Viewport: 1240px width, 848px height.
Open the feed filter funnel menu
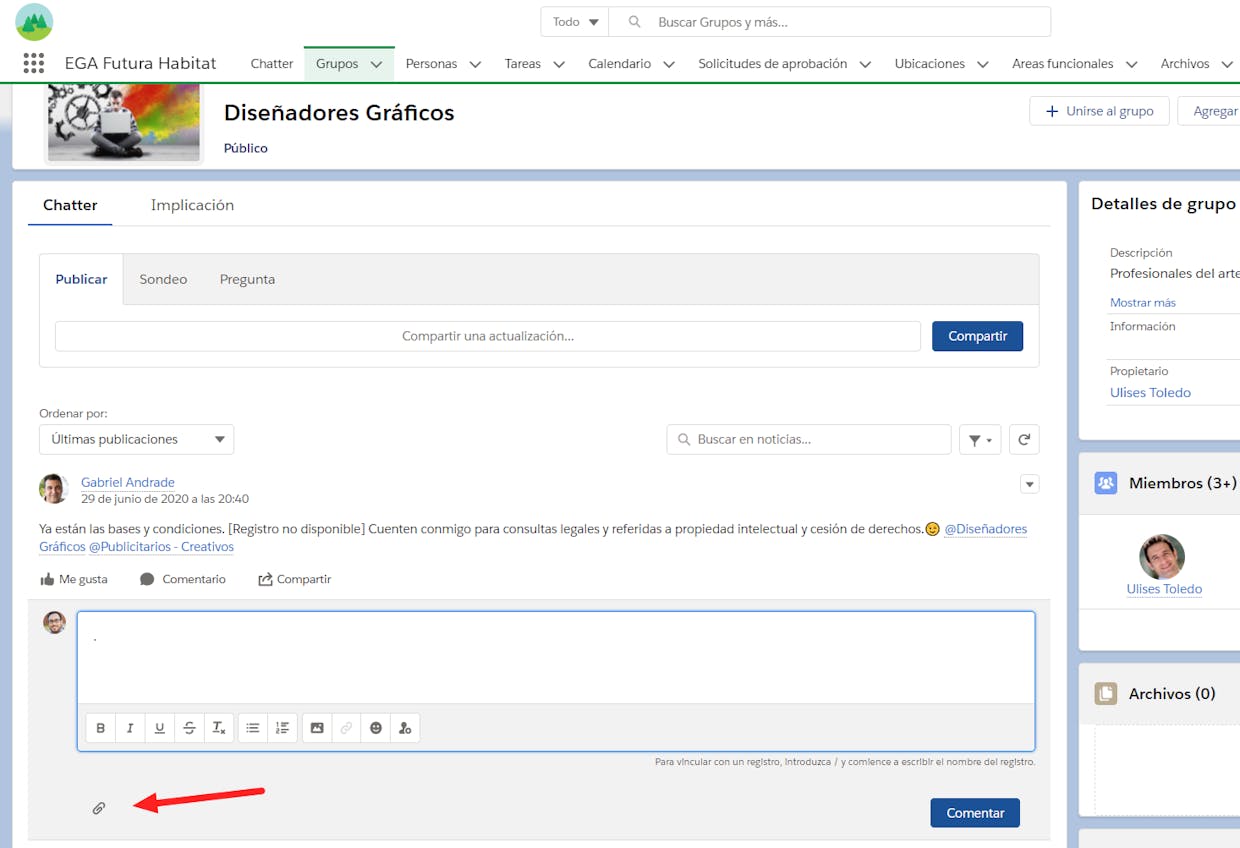[980, 439]
